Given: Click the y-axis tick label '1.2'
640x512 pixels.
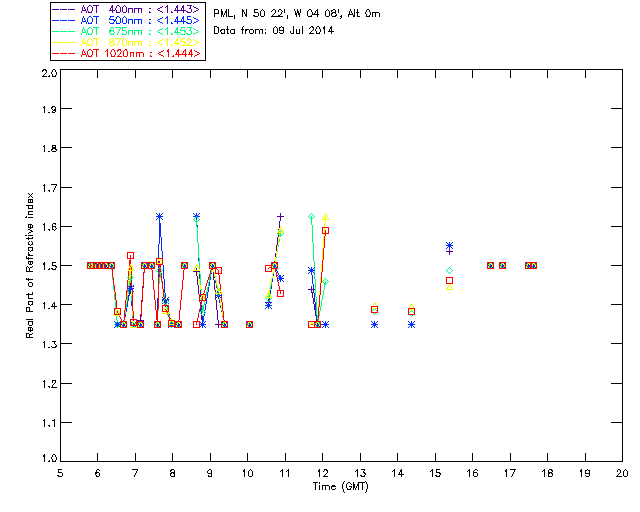Looking at the screenshot, I should click(x=49, y=384).
